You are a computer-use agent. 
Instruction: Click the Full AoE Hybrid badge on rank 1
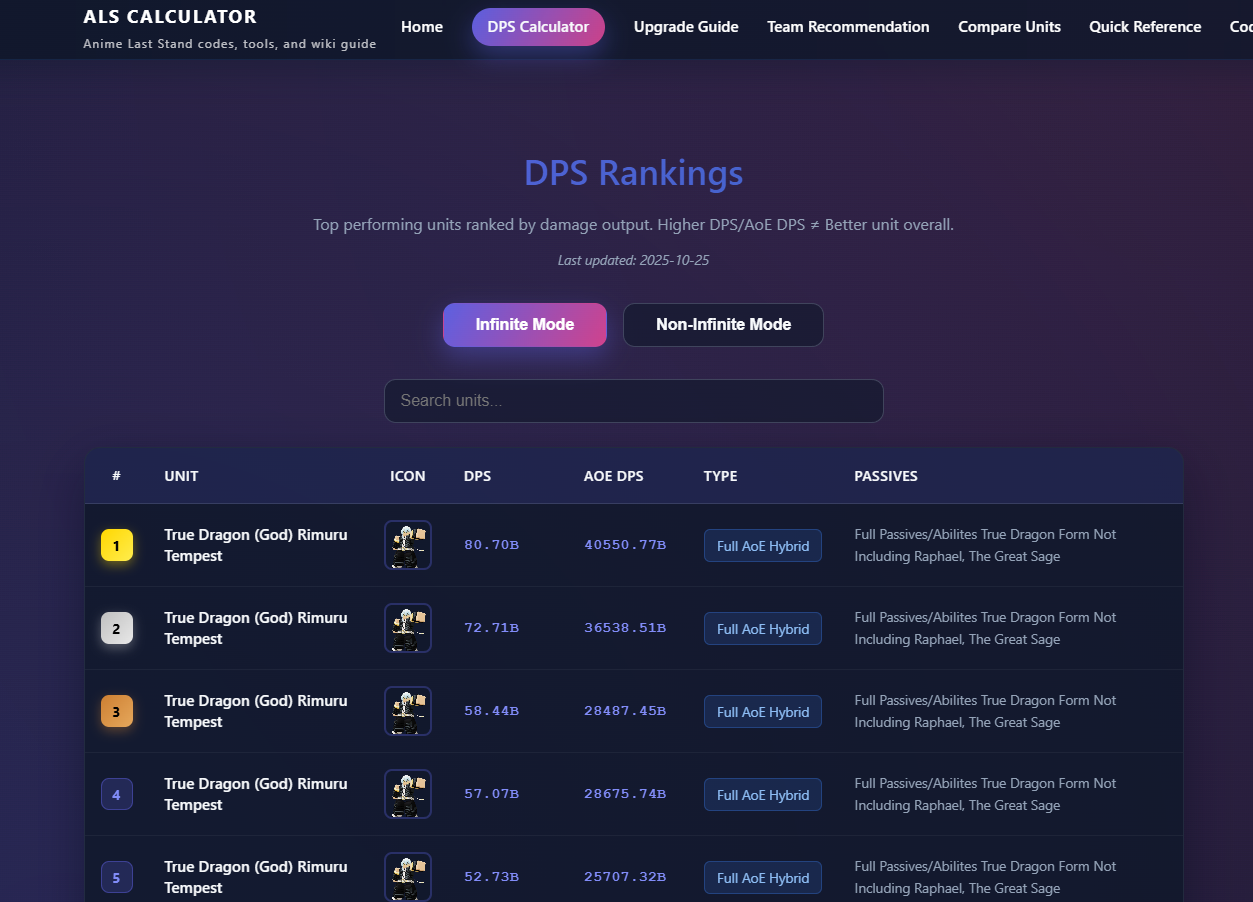763,545
